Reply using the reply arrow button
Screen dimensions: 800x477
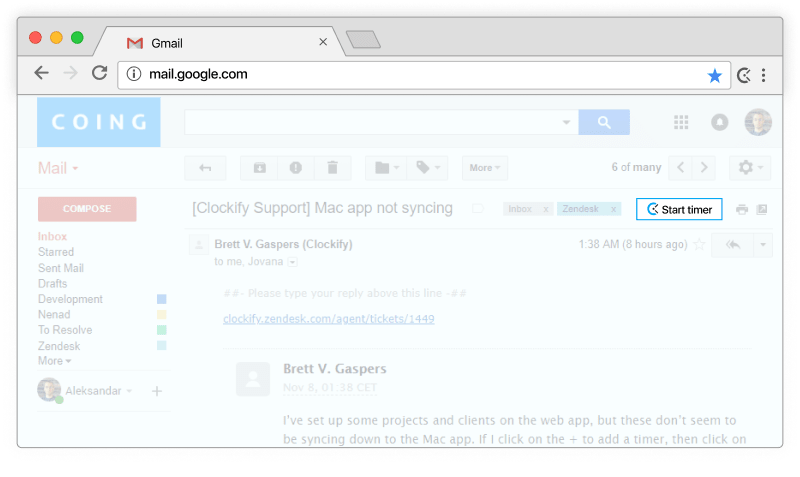click(x=733, y=245)
